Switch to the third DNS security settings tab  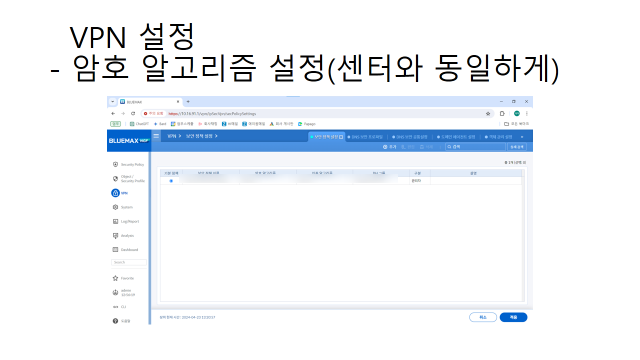tap(409, 137)
